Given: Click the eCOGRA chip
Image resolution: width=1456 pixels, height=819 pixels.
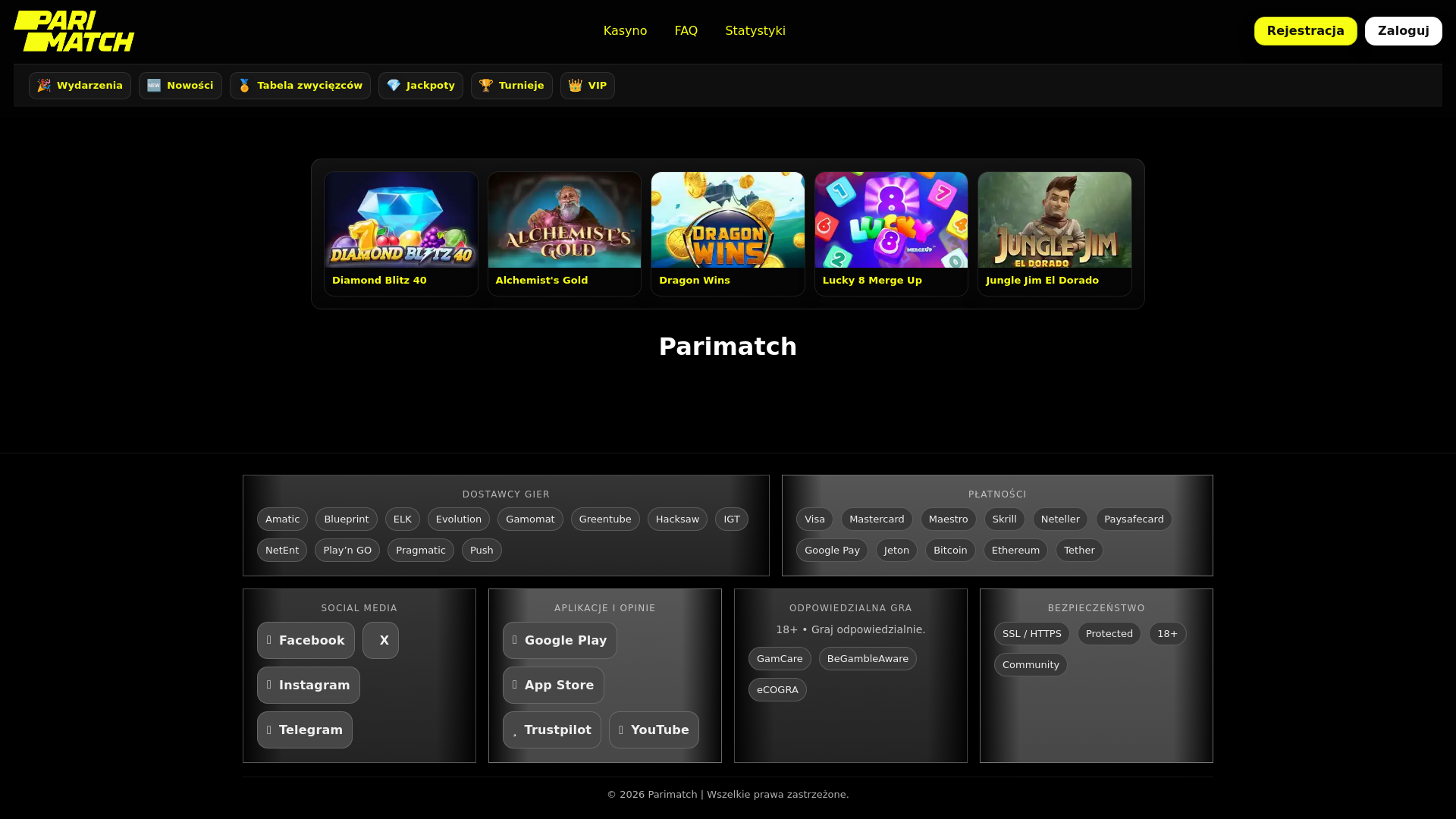Looking at the screenshot, I should click(777, 690).
